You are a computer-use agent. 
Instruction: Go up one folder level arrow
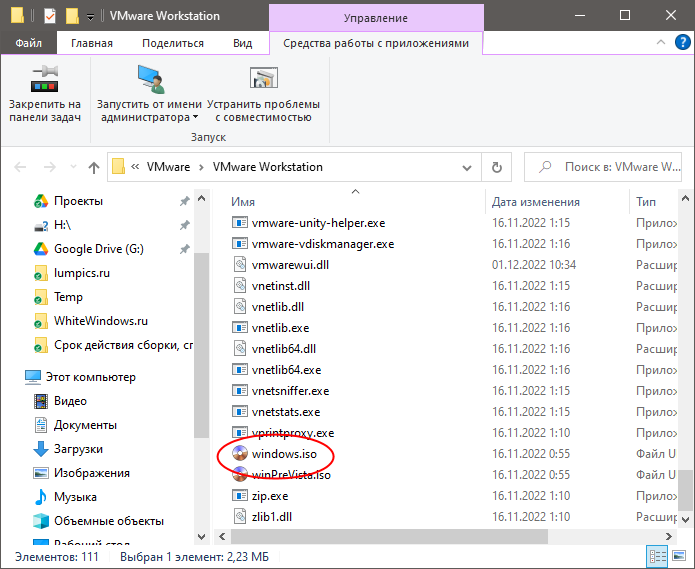point(94,168)
